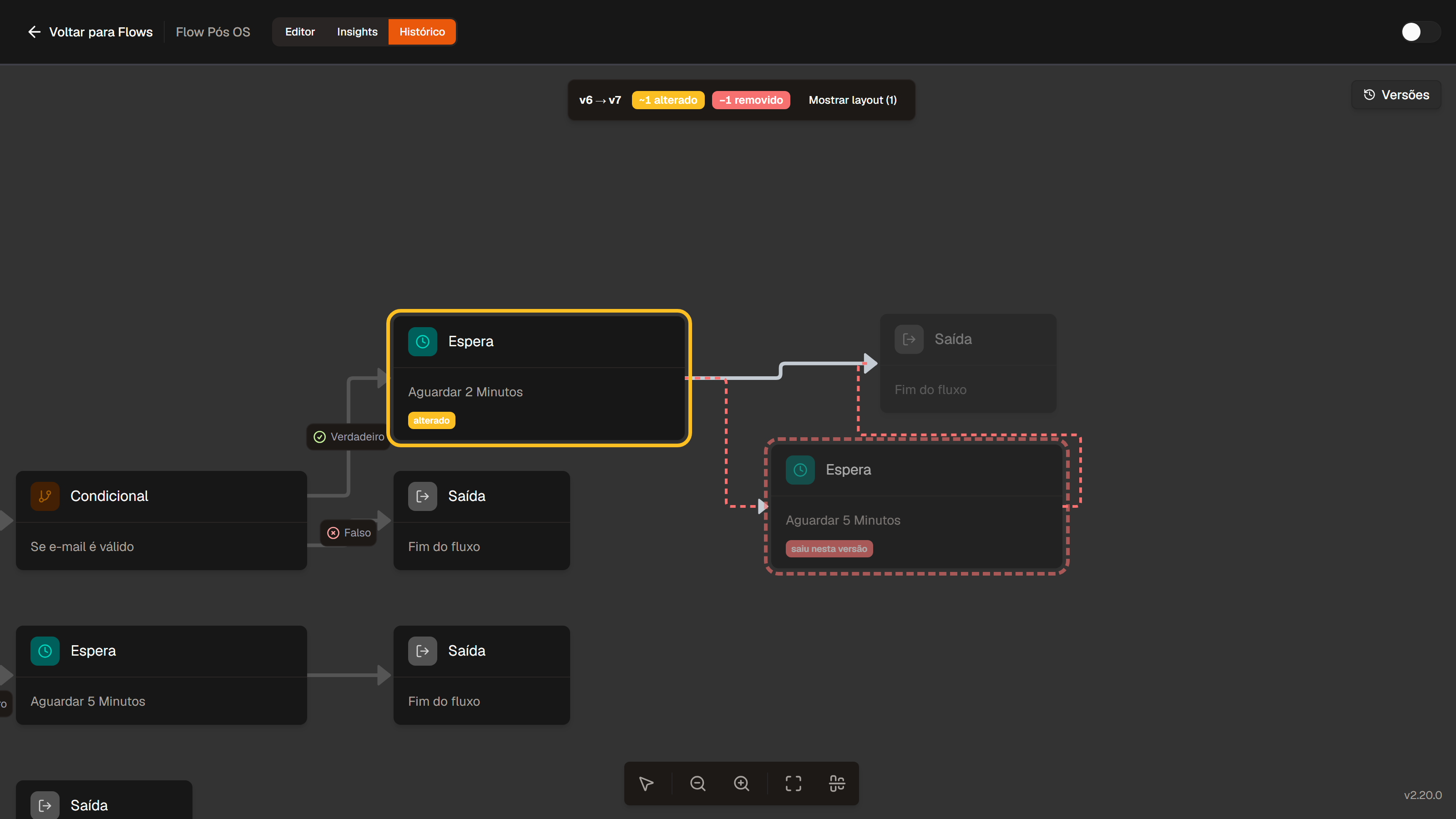Click the back arrow to Flows
Screen dimensions: 1456x819
35,32
